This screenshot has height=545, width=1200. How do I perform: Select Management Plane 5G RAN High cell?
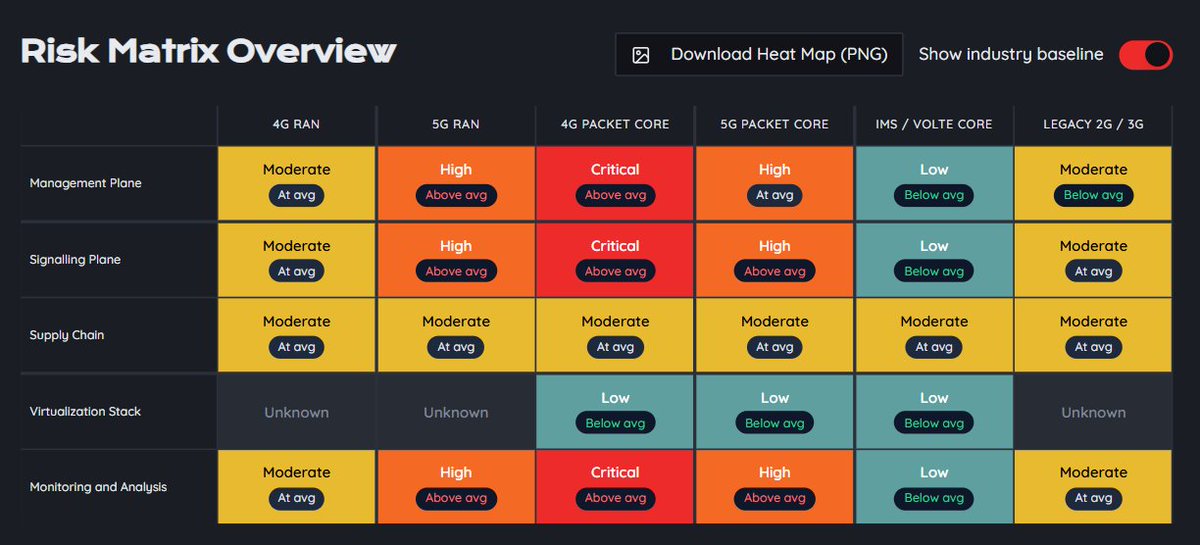click(x=456, y=183)
